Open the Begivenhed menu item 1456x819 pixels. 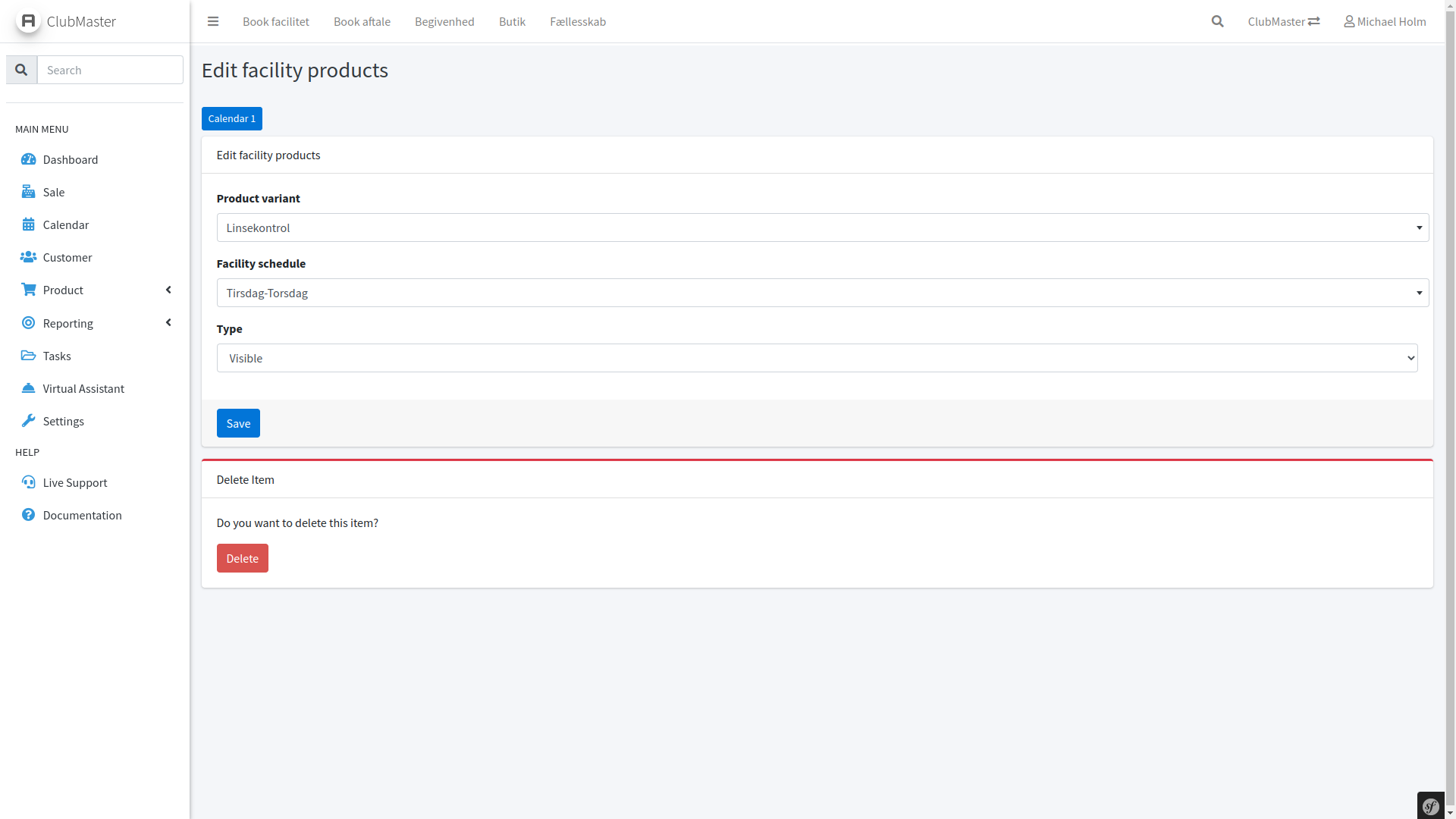pyautogui.click(x=444, y=21)
